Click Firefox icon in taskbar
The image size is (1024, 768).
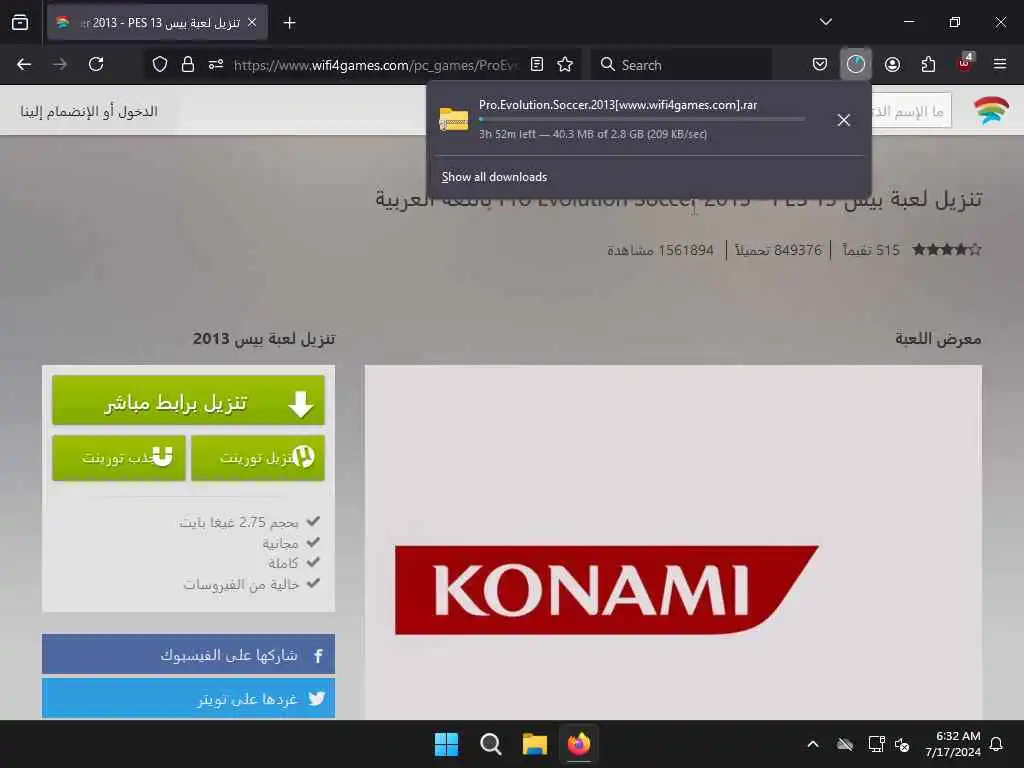pyautogui.click(x=579, y=744)
